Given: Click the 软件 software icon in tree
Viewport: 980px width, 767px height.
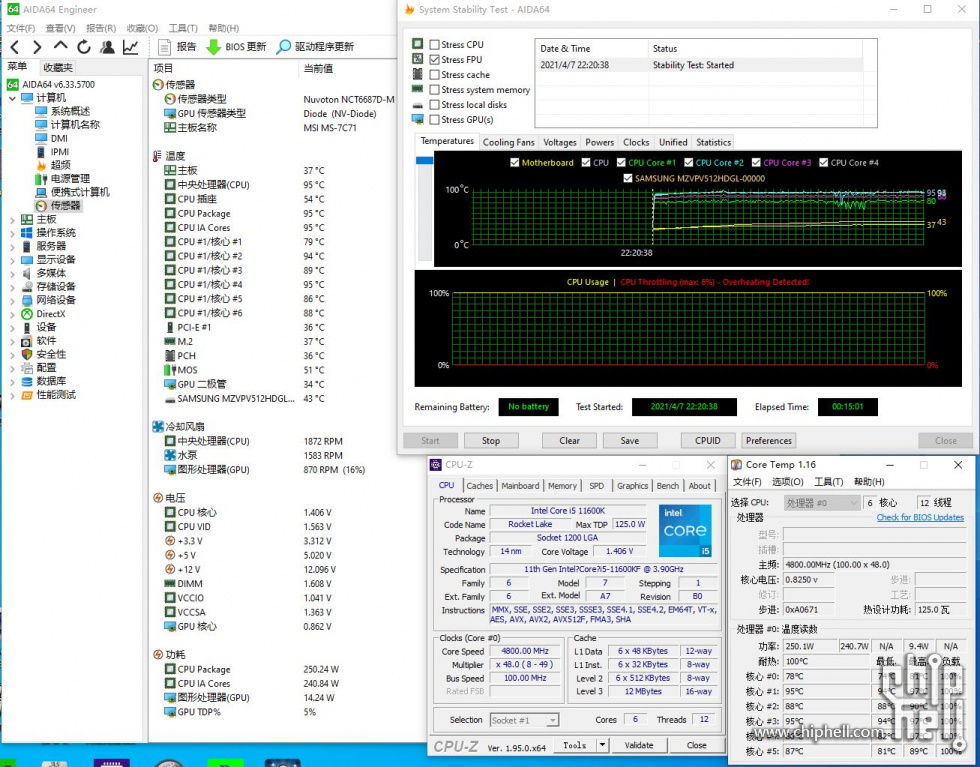Looking at the screenshot, I should coord(27,341).
